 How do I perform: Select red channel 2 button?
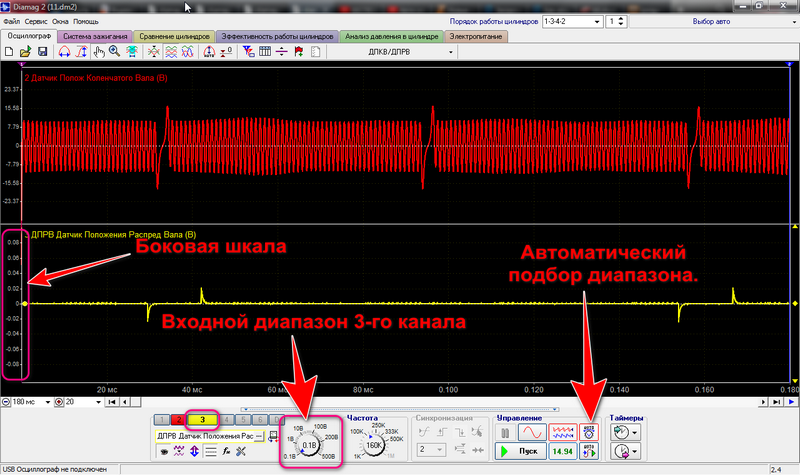[x=179, y=420]
